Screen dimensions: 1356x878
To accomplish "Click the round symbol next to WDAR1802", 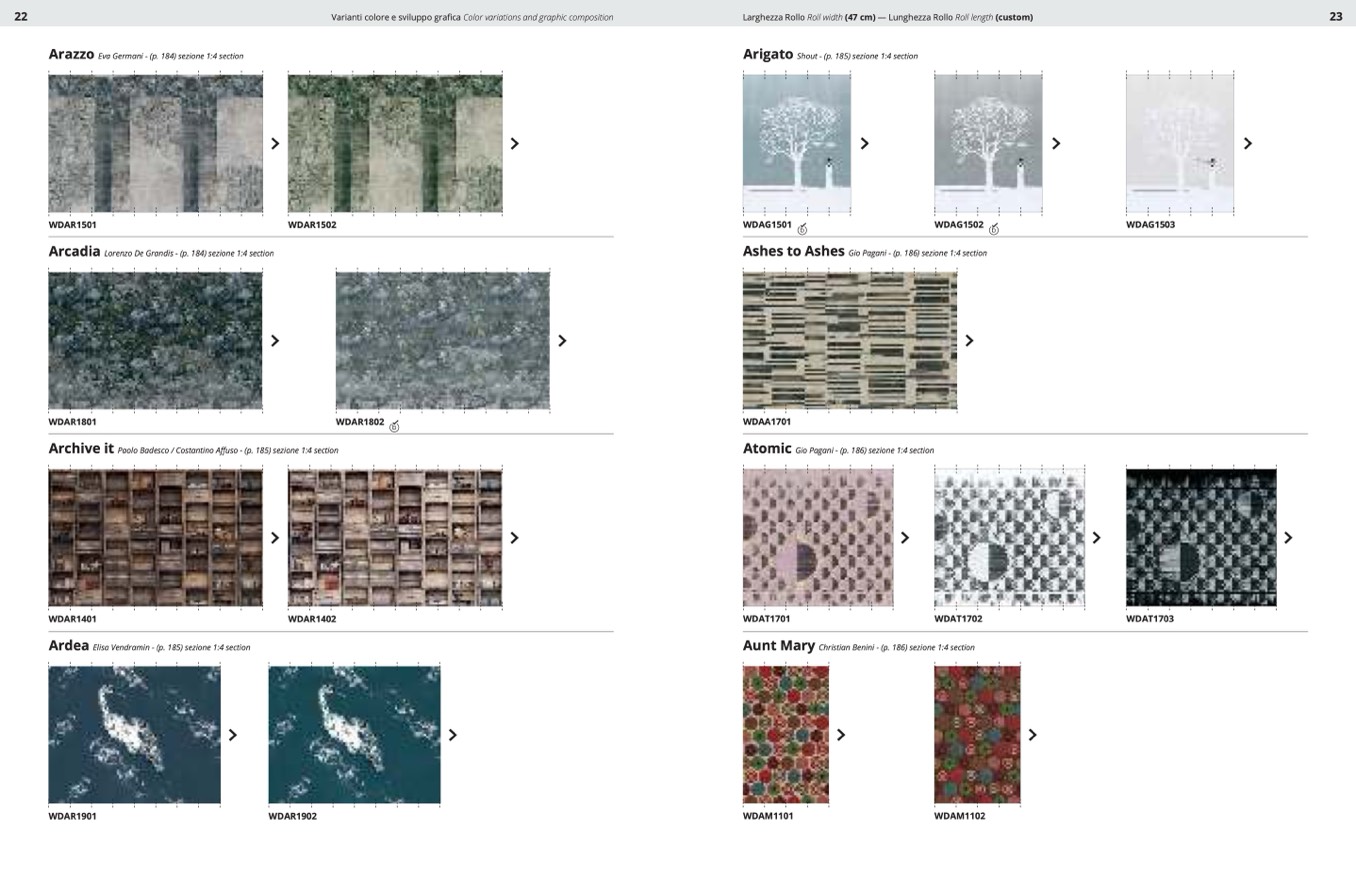I will 394,426.
